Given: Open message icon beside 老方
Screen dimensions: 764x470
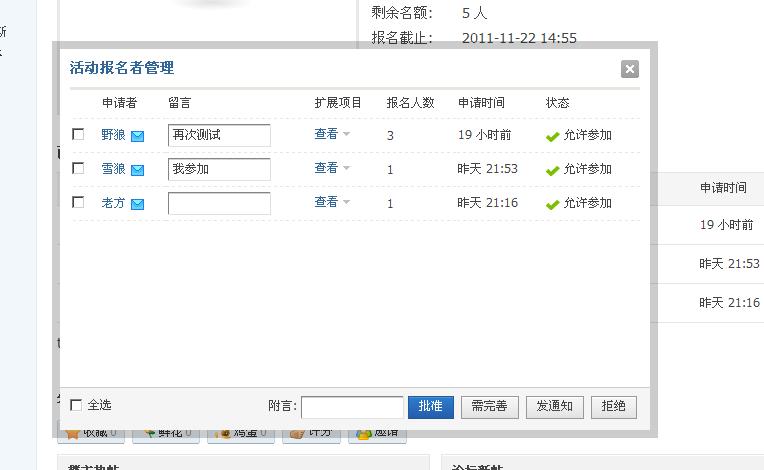Looking at the screenshot, I should click(137, 204).
